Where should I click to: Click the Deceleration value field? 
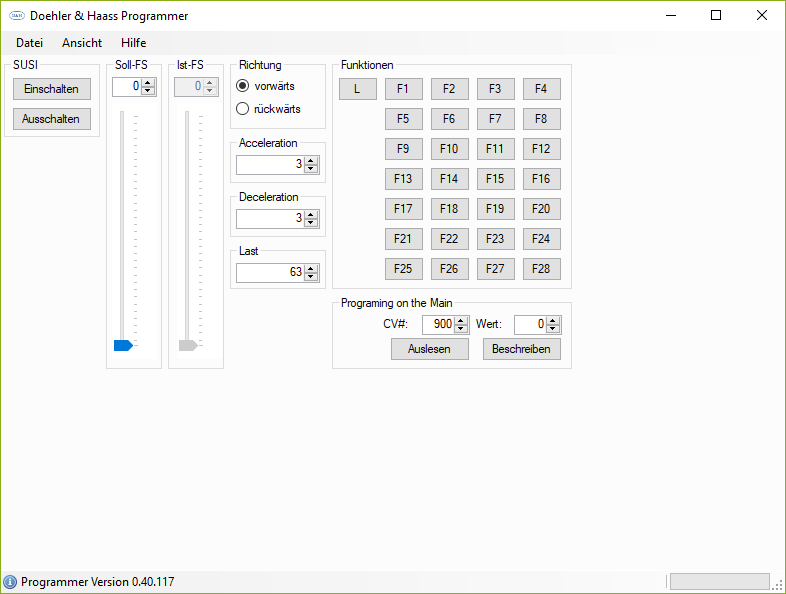(x=270, y=219)
